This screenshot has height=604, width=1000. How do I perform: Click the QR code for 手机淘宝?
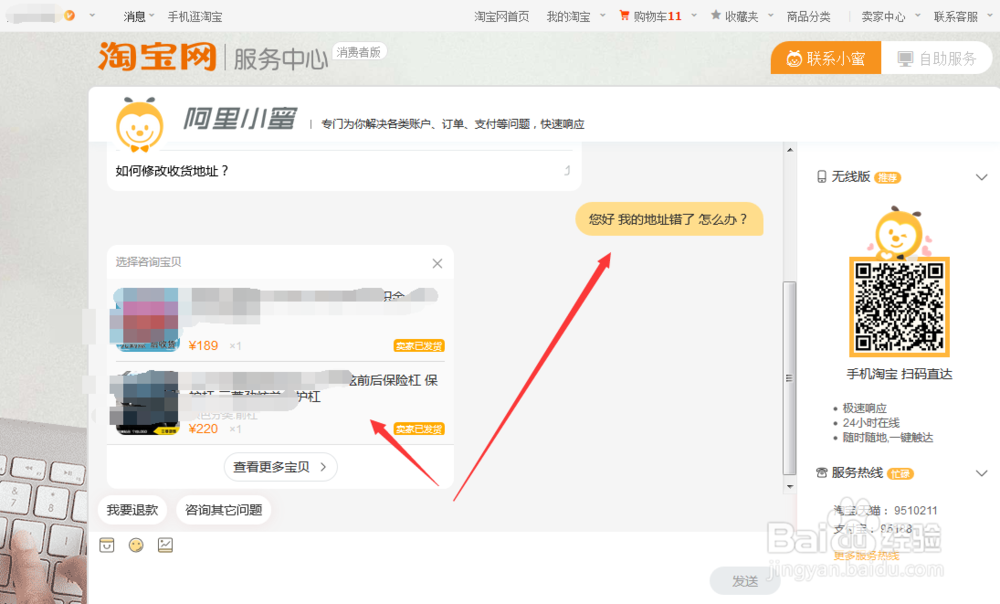pos(899,307)
